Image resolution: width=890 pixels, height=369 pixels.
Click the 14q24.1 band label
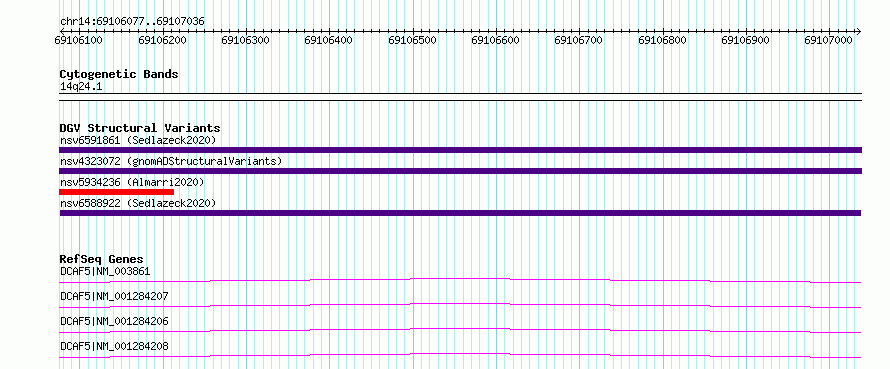click(x=81, y=87)
